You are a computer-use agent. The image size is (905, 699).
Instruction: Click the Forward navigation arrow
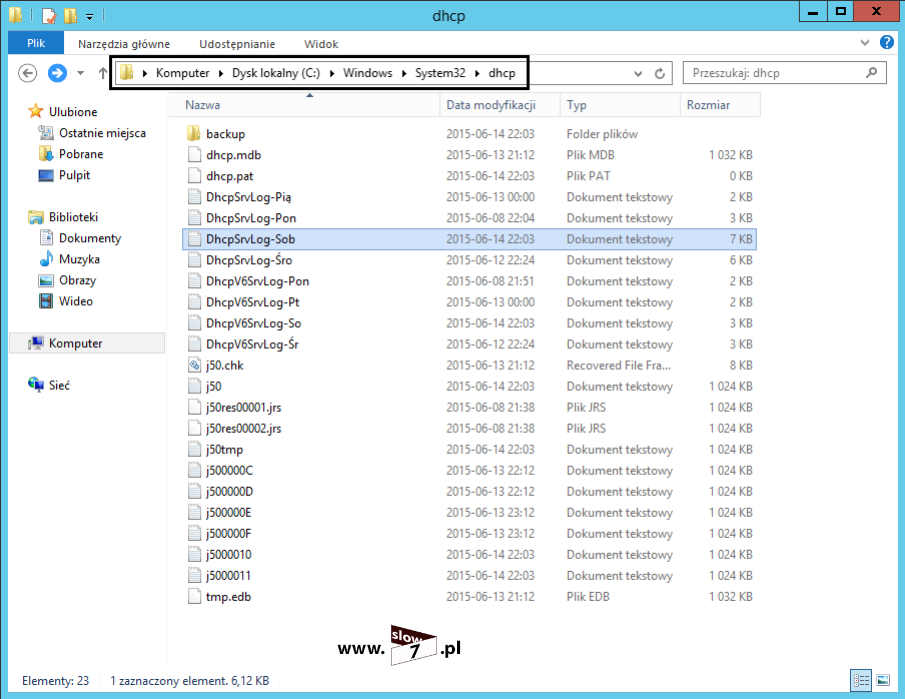tap(58, 73)
